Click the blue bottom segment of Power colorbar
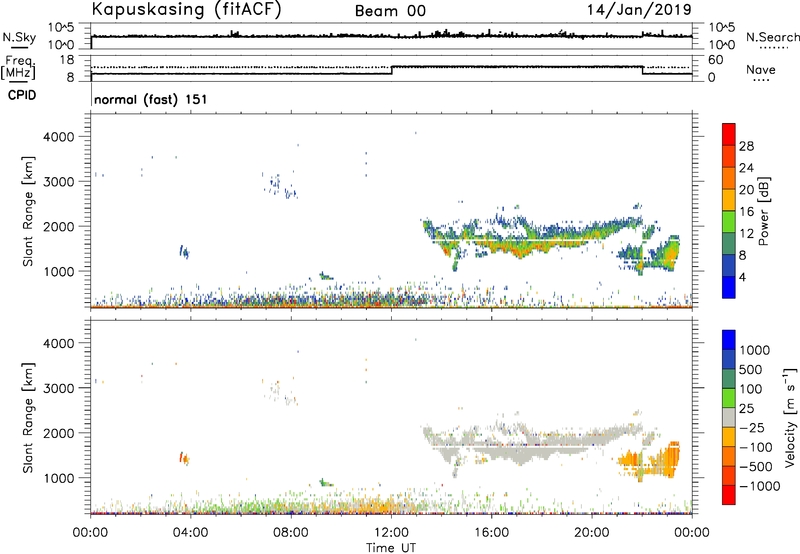Image resolution: width=800 pixels, height=554 pixels. point(729,287)
